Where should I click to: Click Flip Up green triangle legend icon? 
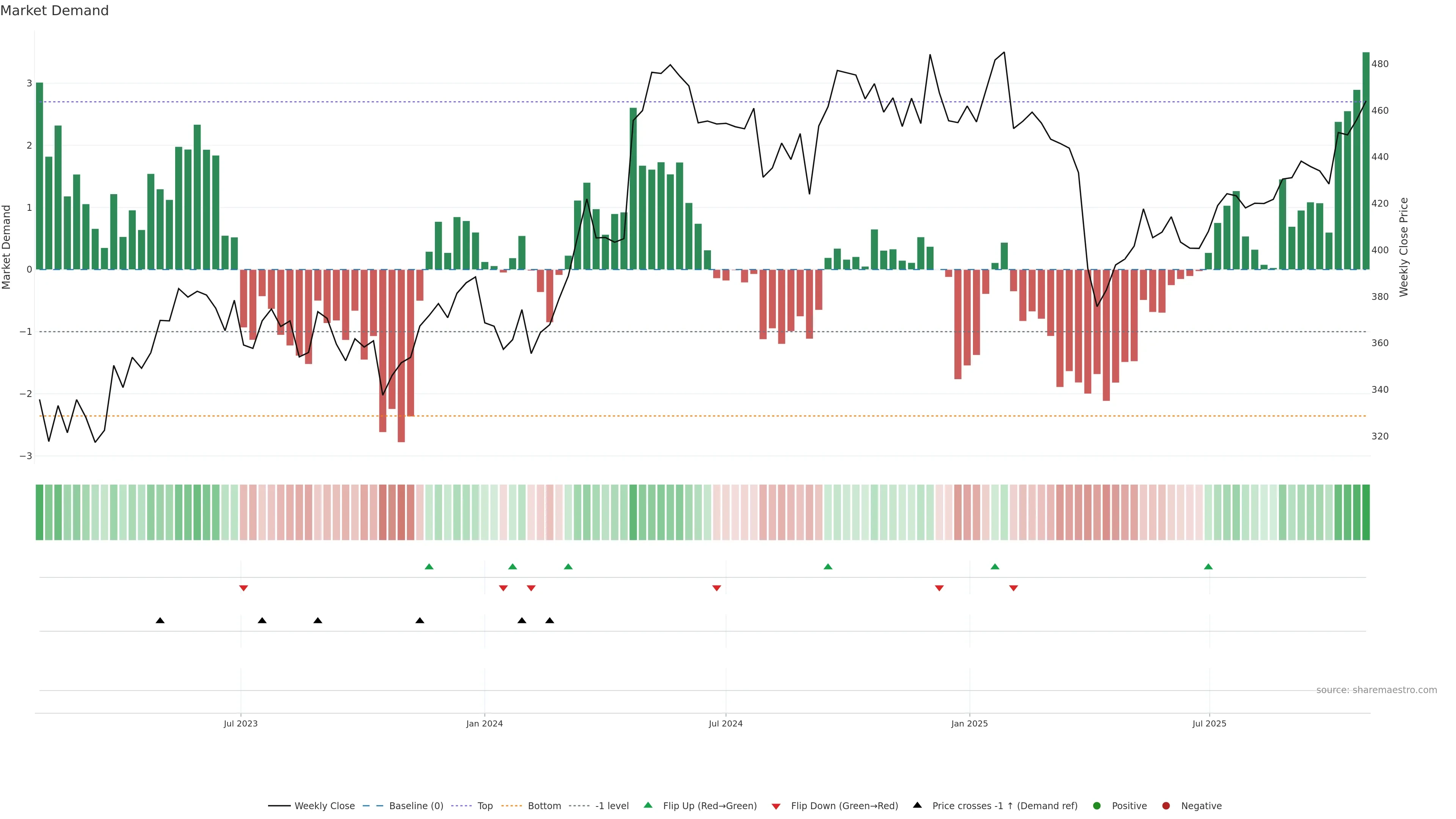coord(648,805)
